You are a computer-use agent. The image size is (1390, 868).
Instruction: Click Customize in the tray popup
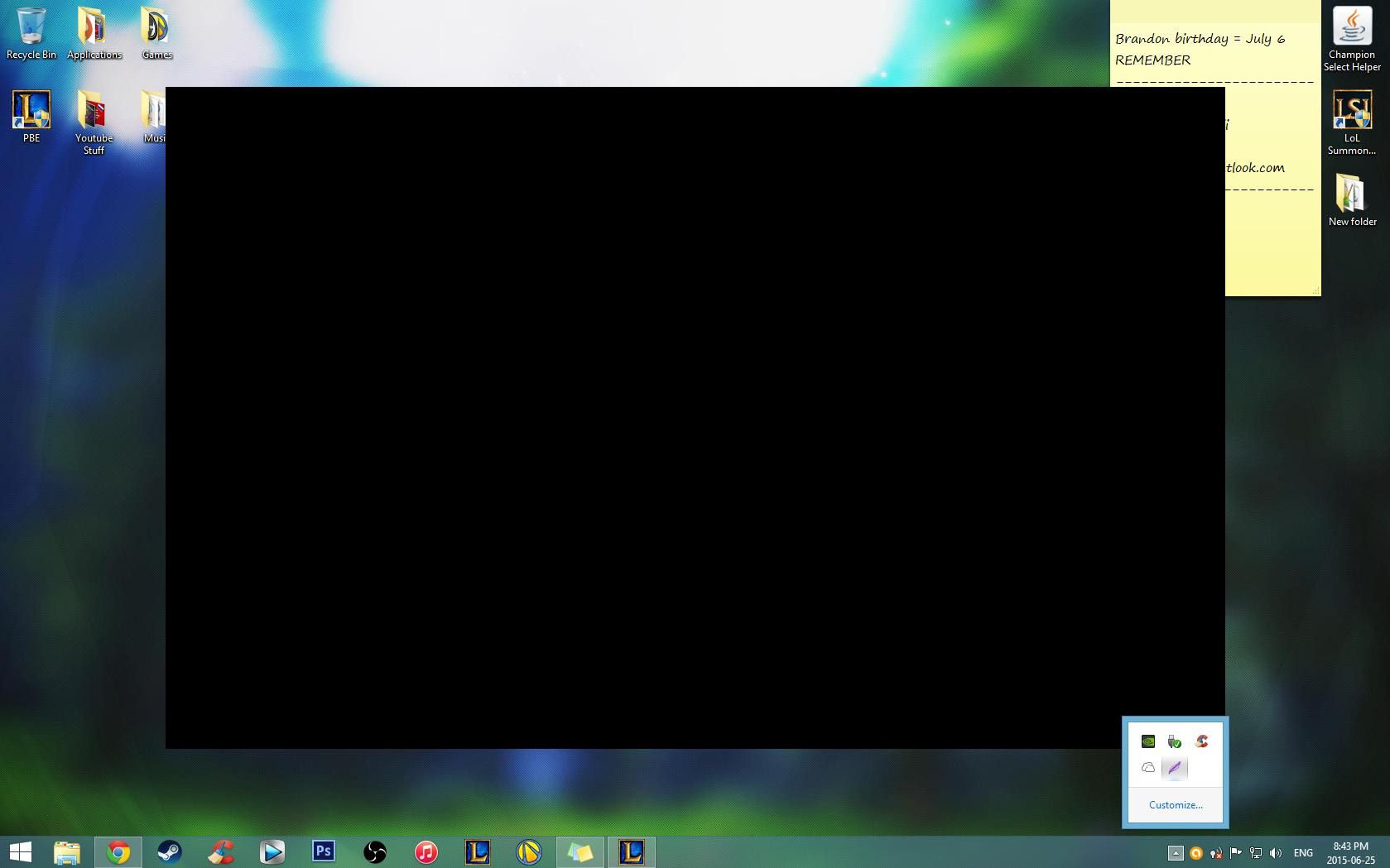coord(1175,803)
